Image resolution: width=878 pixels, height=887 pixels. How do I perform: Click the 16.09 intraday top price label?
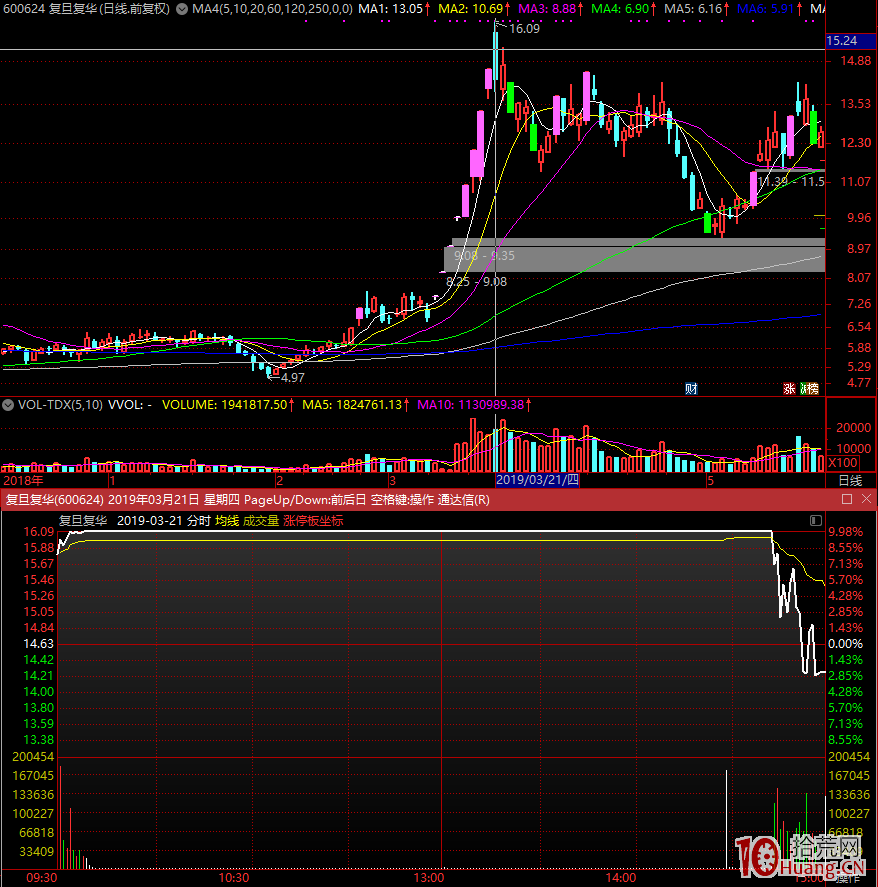click(38, 532)
